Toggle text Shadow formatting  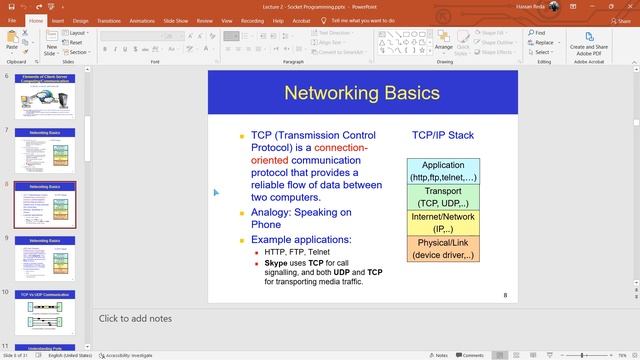(x=135, y=49)
